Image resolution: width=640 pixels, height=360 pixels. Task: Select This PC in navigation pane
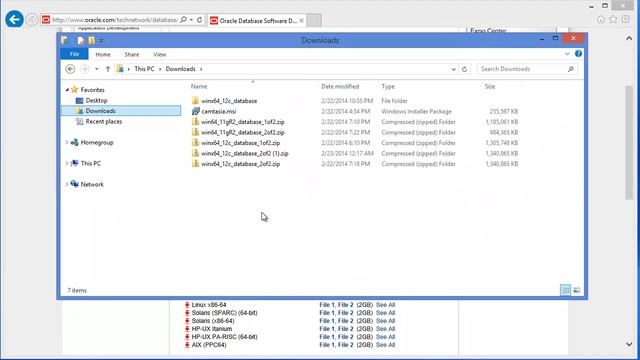91,163
